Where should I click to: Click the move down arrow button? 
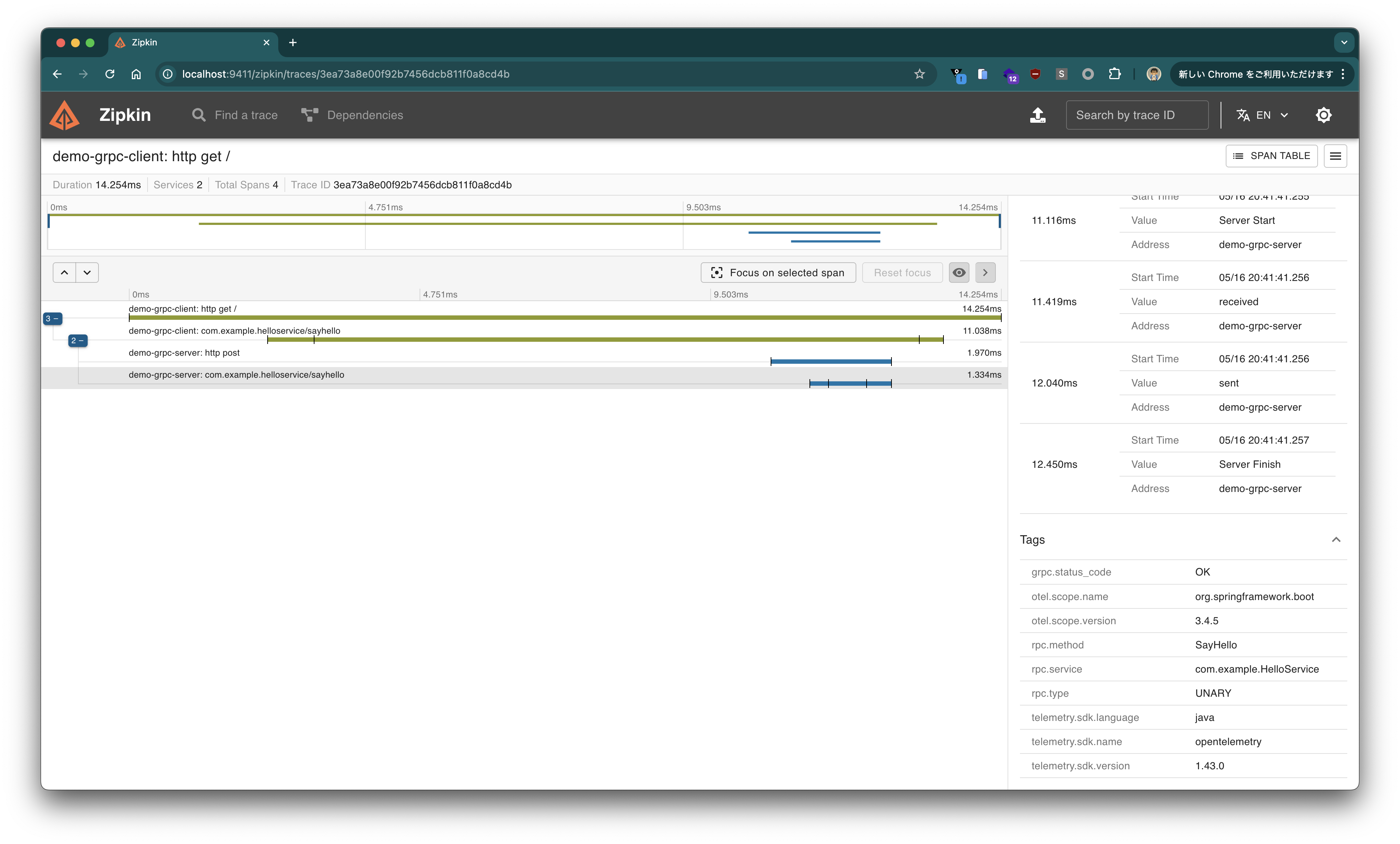(x=87, y=272)
